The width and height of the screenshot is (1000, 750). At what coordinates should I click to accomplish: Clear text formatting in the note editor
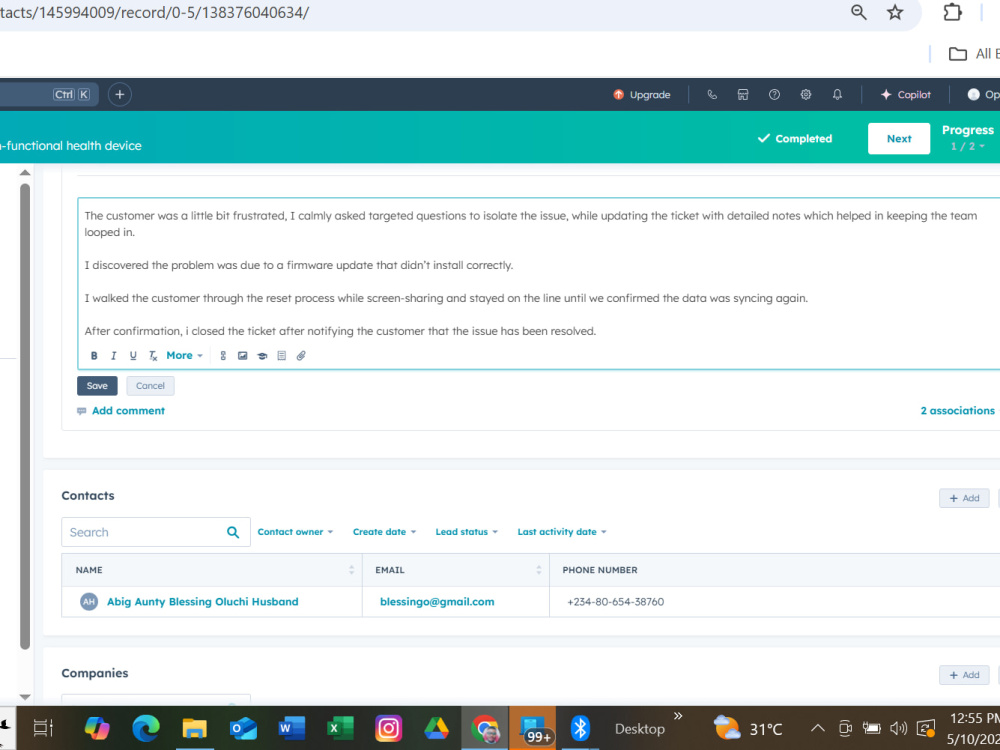[153, 356]
